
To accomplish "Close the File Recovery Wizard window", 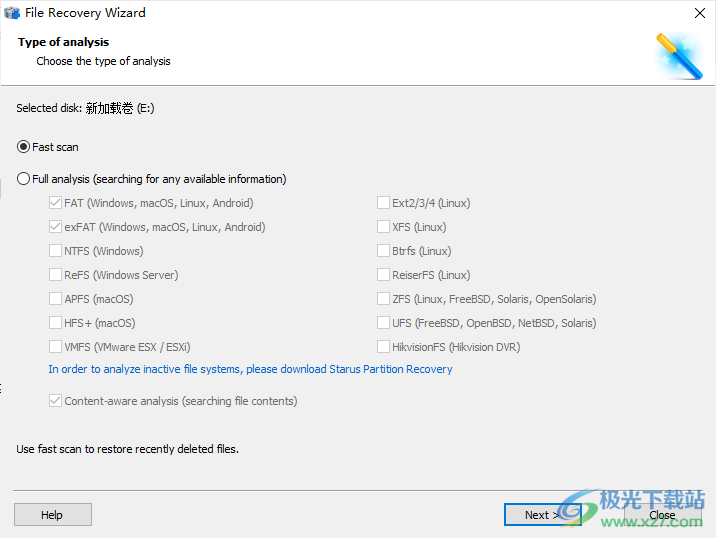I will (x=699, y=13).
